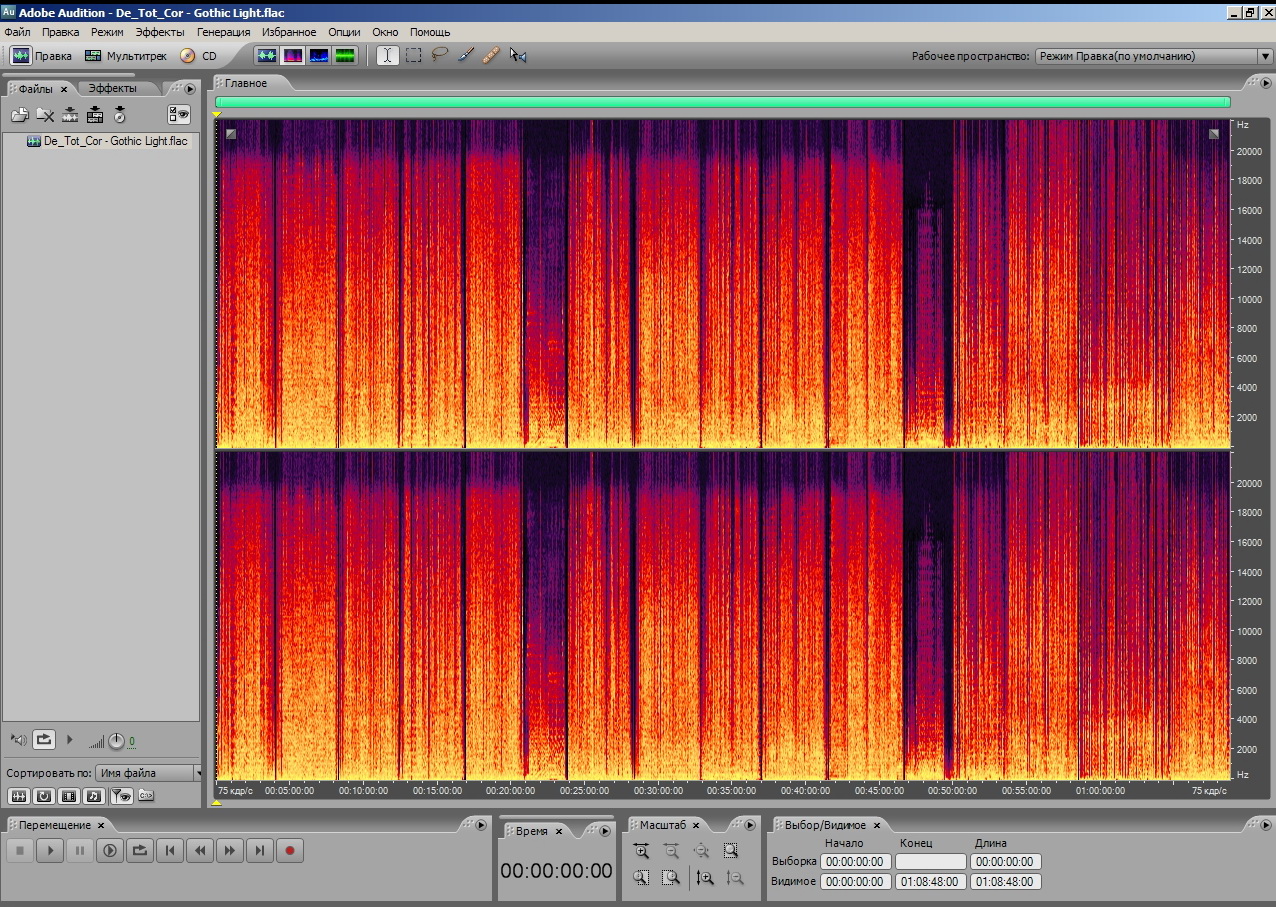
Task: Select the Effects Paintbrush tool
Action: 465,56
